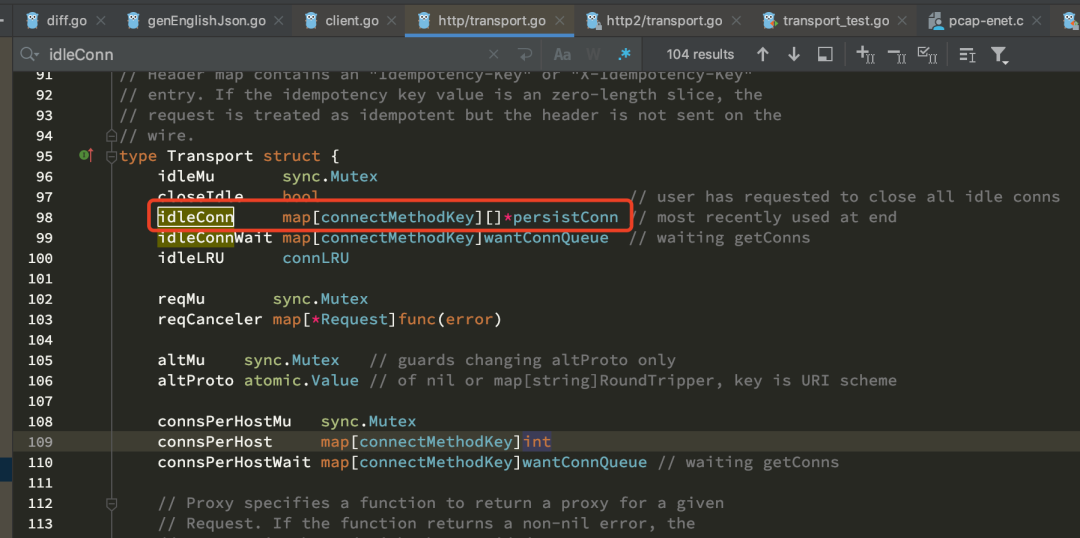1080x538 pixels.
Task: Click 'int' type on line 109
Action: point(537,442)
